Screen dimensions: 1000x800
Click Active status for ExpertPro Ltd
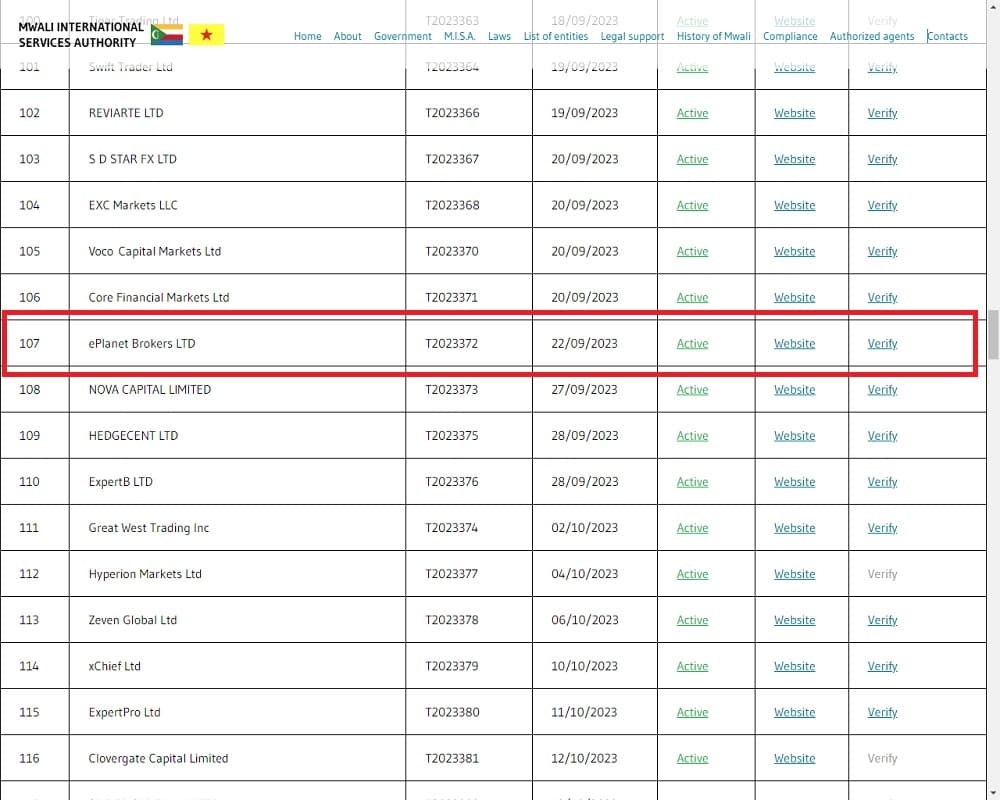point(692,712)
